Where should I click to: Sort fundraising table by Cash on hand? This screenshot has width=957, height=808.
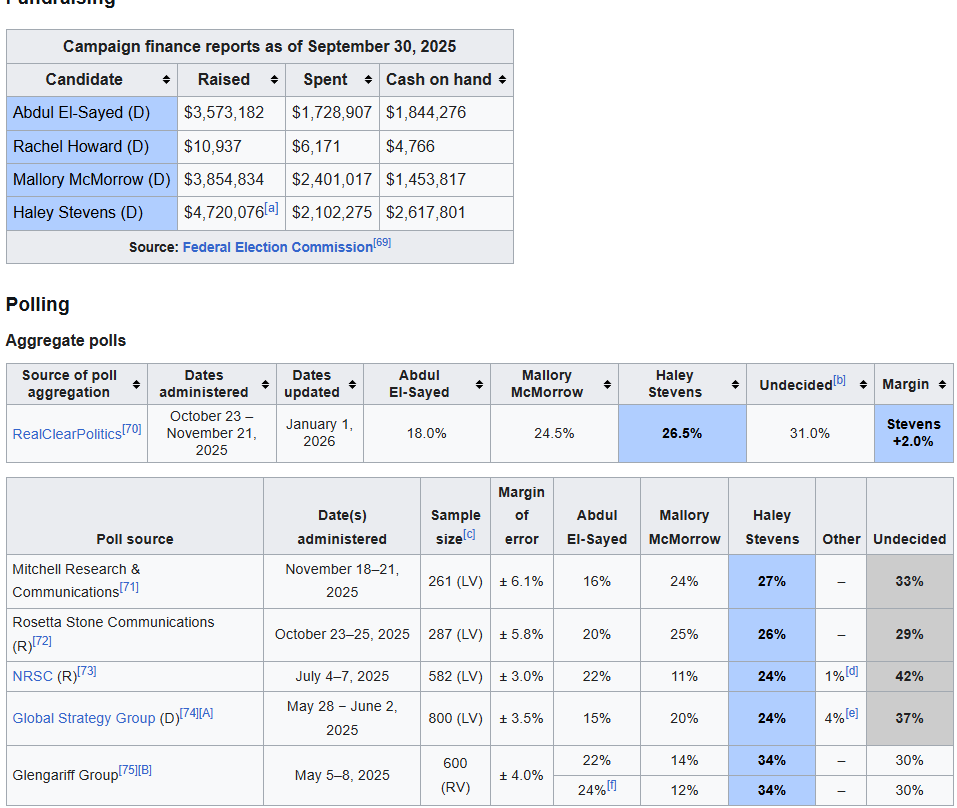tap(502, 80)
